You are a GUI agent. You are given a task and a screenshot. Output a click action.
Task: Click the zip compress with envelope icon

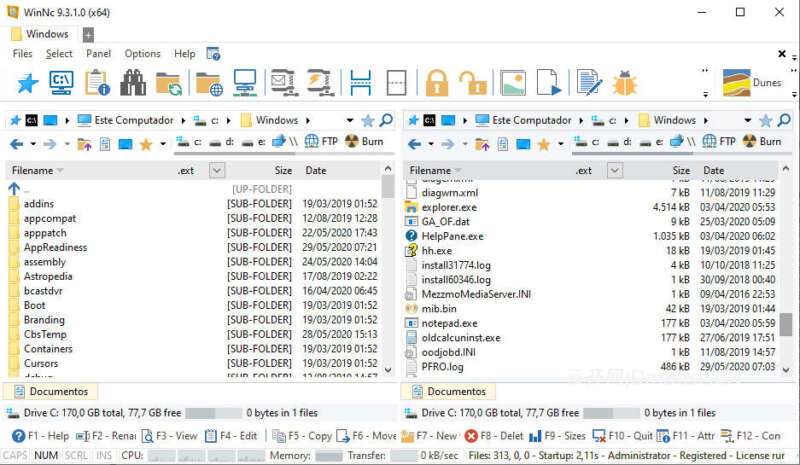(285, 82)
